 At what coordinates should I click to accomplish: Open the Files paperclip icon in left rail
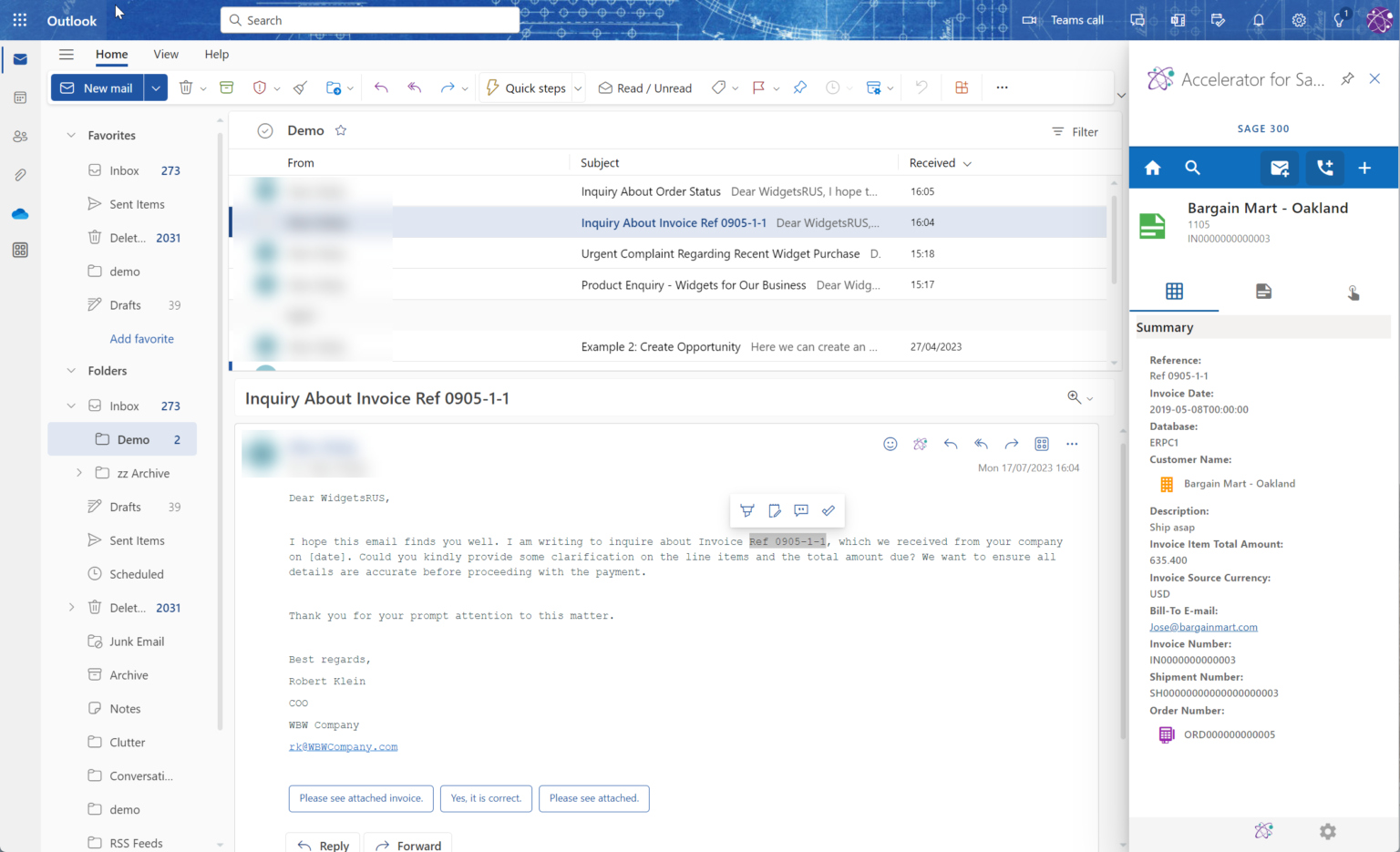point(20,175)
